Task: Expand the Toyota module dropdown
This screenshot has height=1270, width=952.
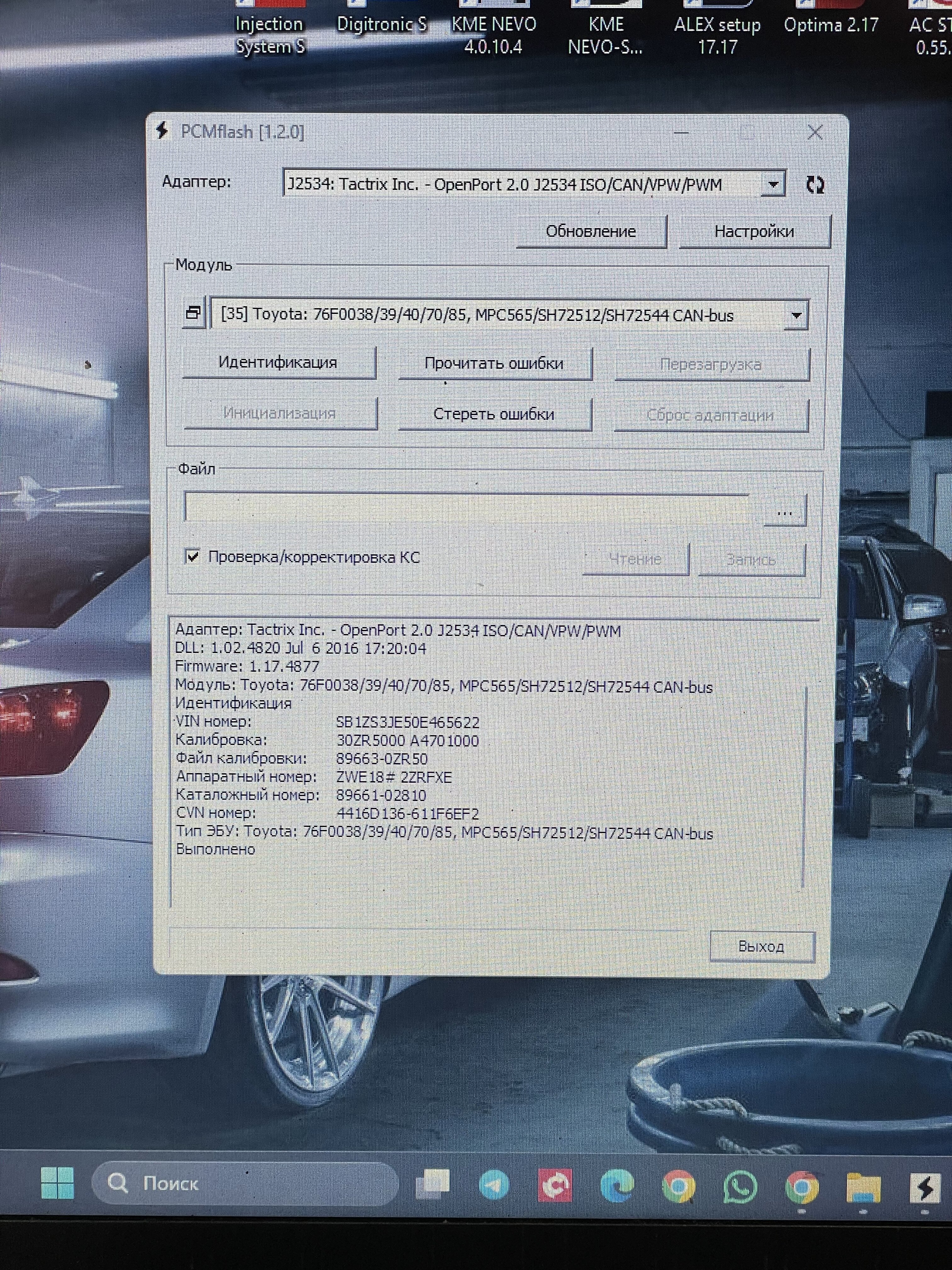Action: click(796, 315)
